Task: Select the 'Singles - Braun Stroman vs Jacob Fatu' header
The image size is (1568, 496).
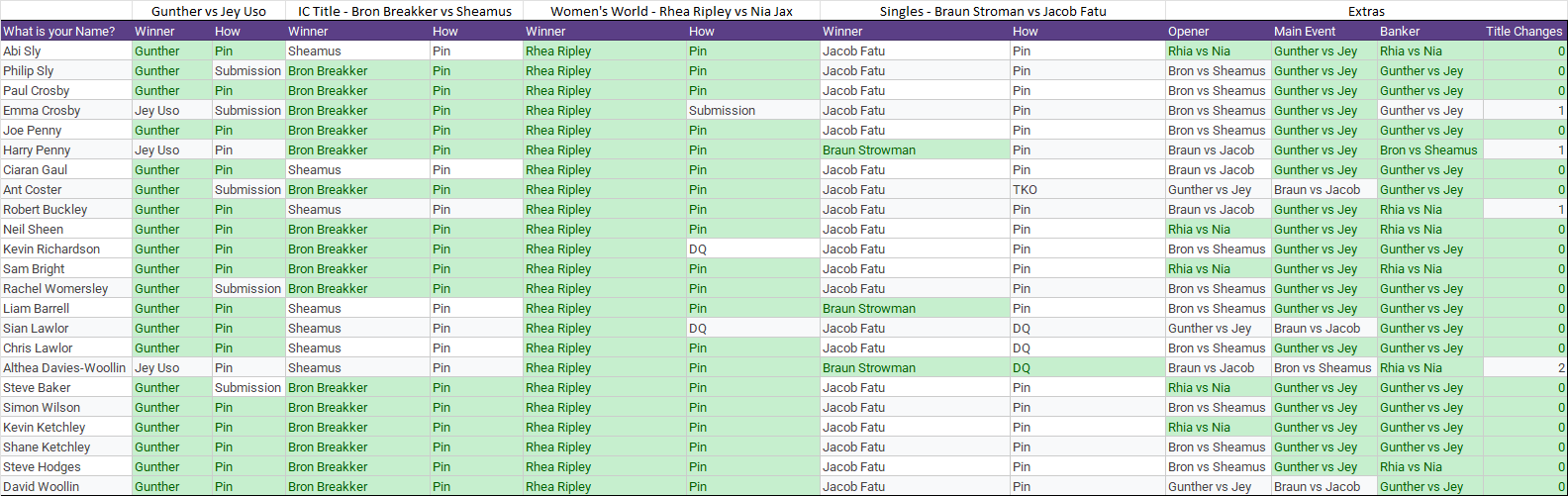Action: coord(992,11)
